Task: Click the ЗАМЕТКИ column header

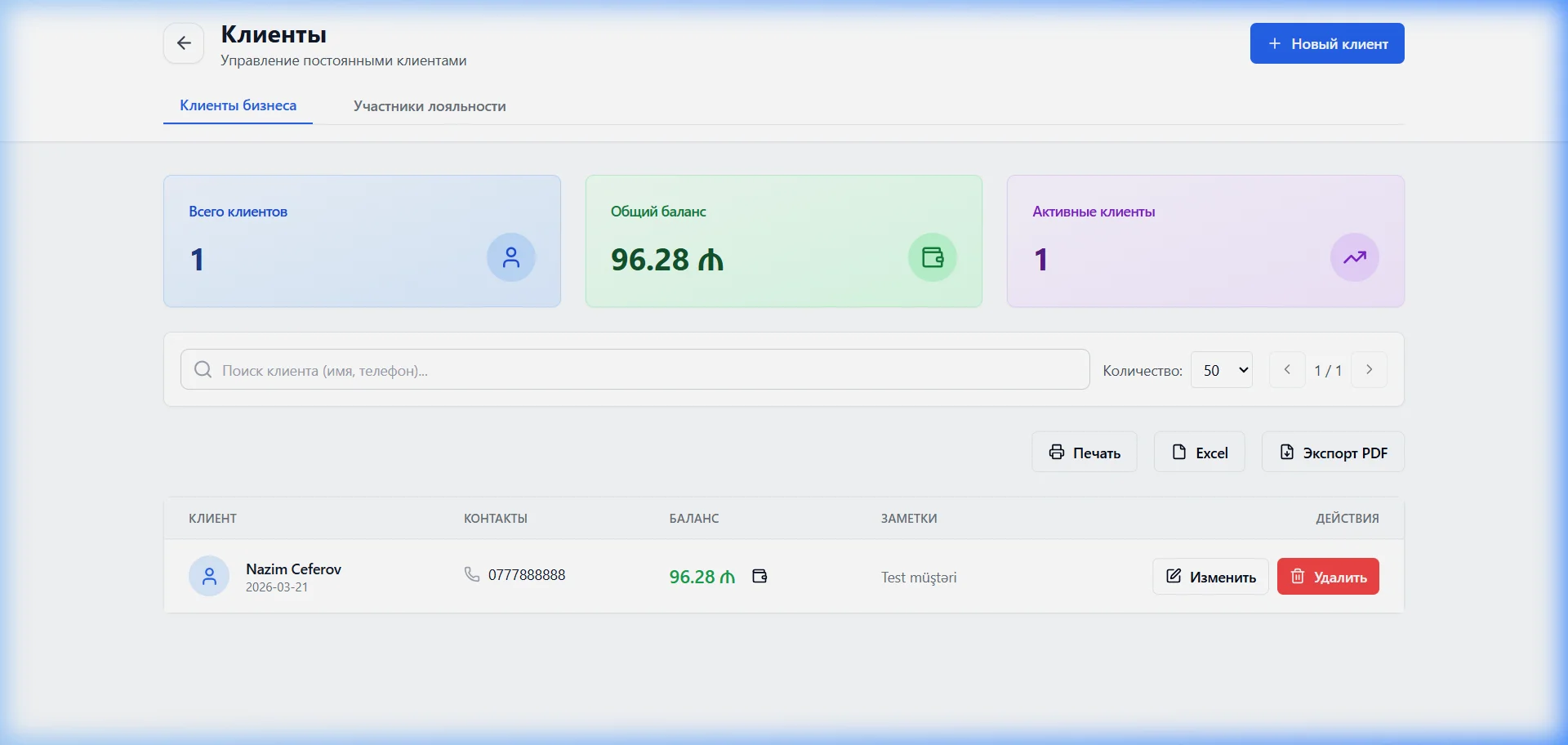Action: 909,518
